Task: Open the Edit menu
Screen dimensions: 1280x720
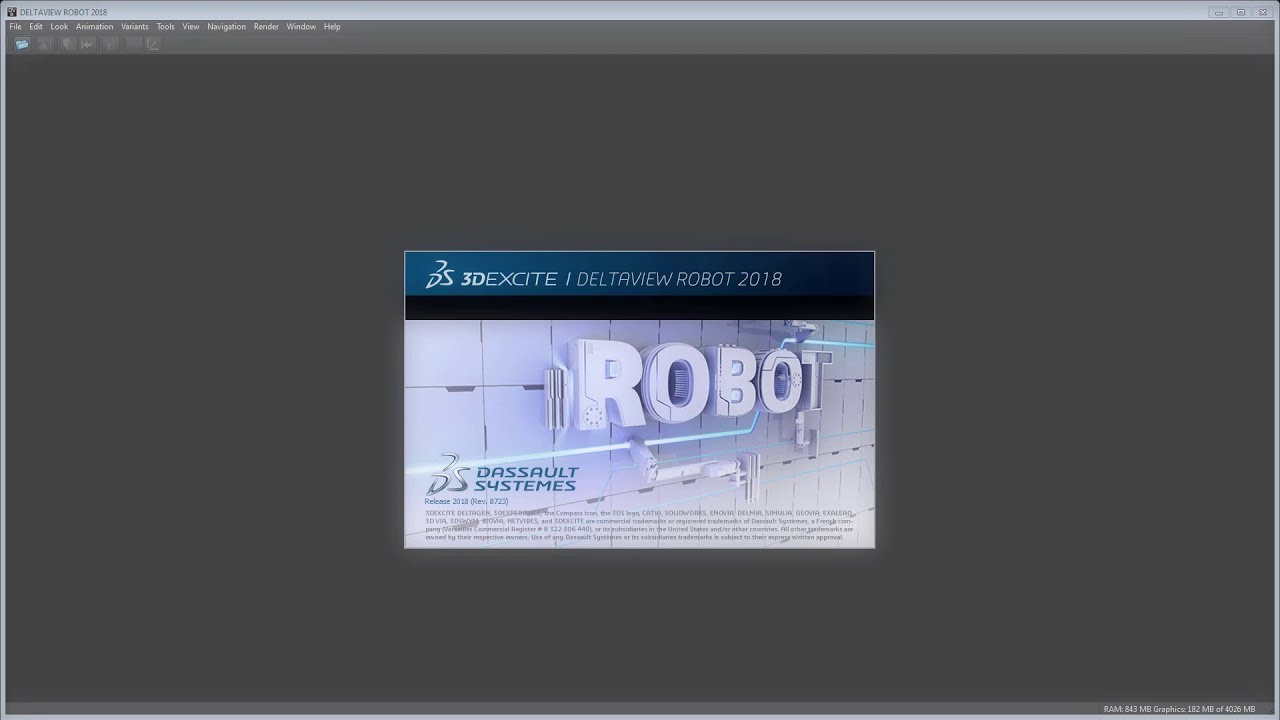Action: coord(36,27)
